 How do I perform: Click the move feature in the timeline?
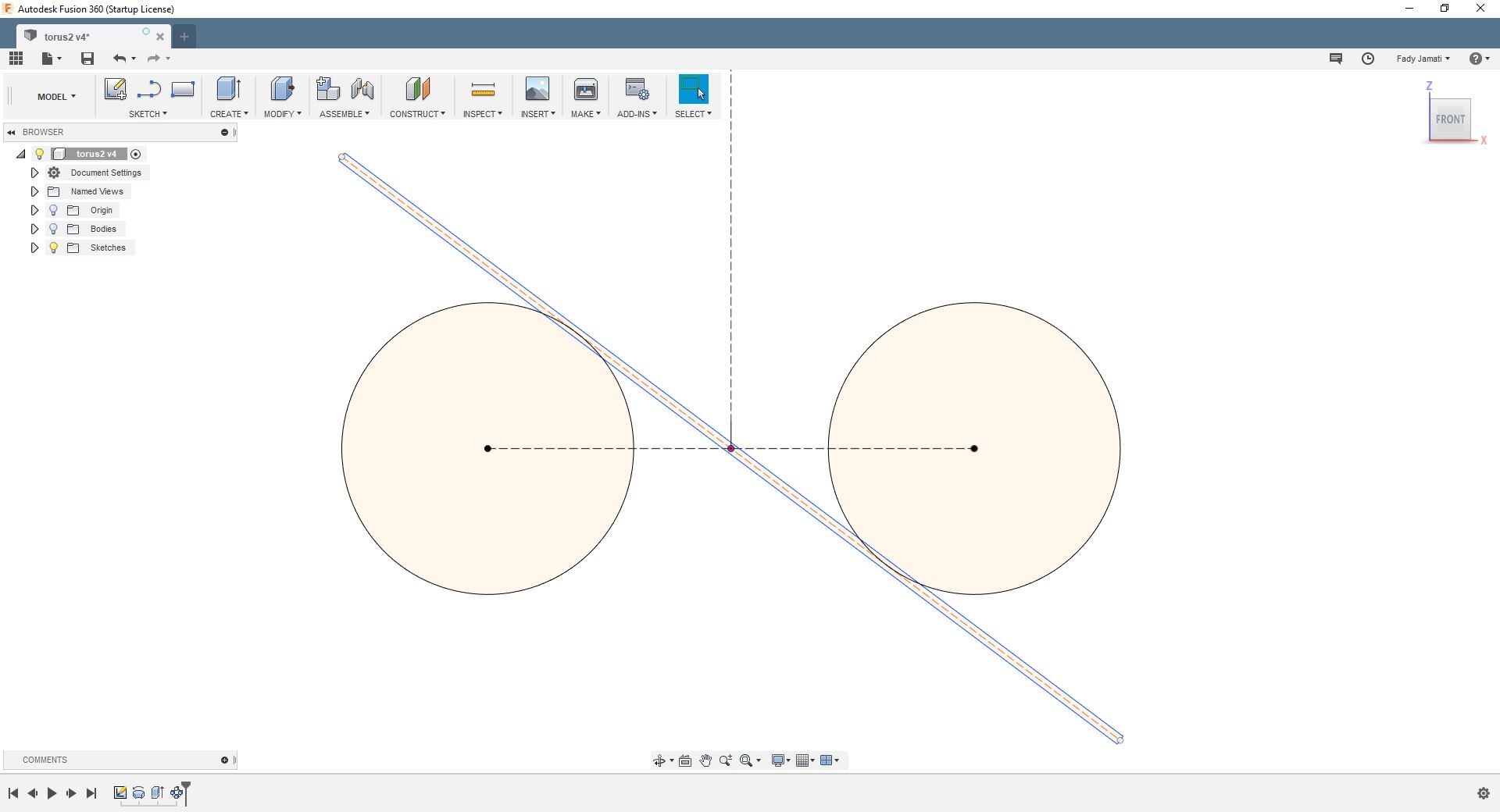click(x=177, y=793)
